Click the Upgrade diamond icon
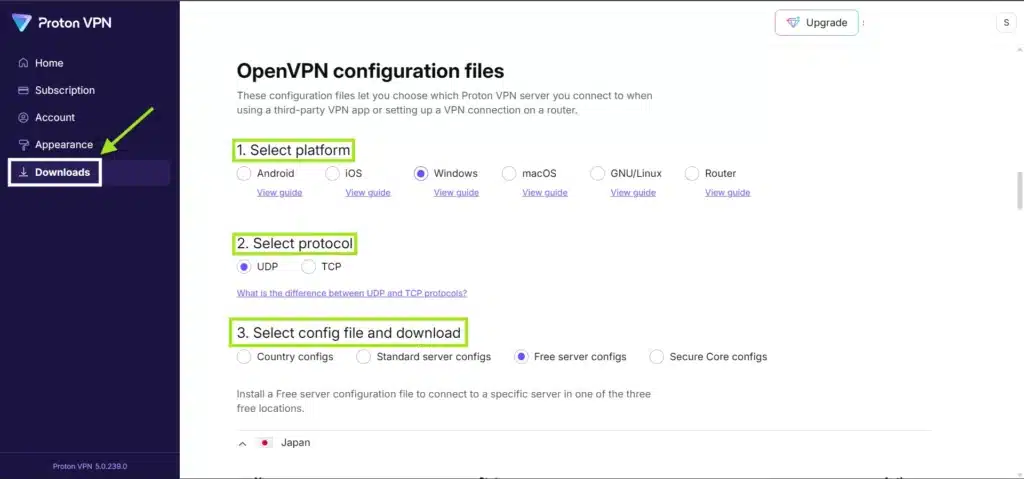The image size is (1024, 479). [x=793, y=23]
